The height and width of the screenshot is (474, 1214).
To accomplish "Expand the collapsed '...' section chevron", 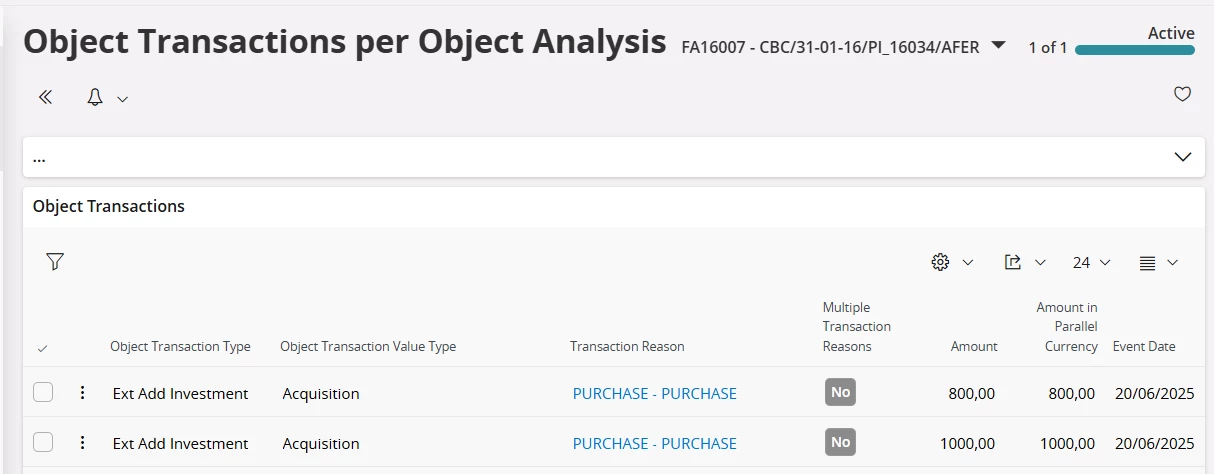I will (x=1183, y=157).
